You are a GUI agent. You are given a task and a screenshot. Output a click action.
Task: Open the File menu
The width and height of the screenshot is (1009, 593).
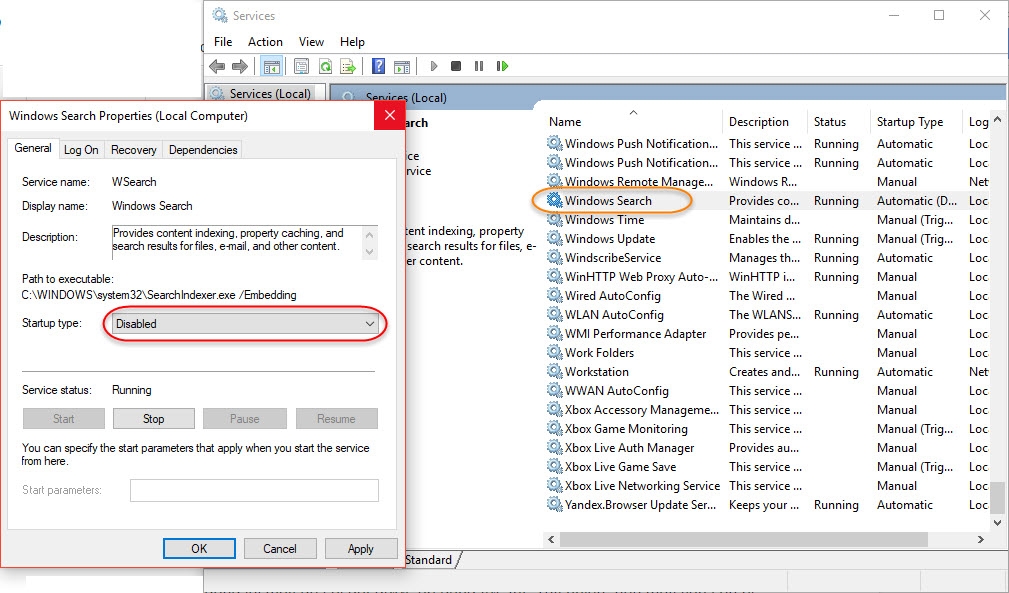223,42
